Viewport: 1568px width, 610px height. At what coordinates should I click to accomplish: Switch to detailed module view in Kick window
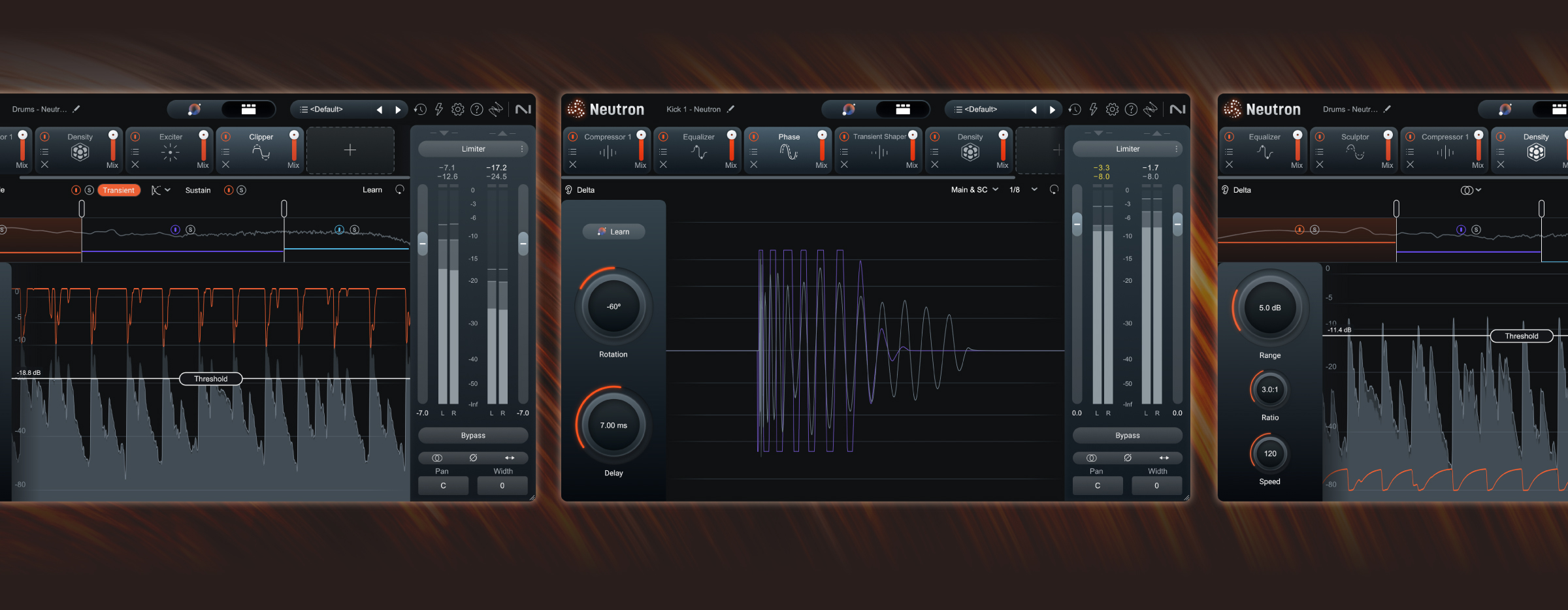click(x=903, y=109)
